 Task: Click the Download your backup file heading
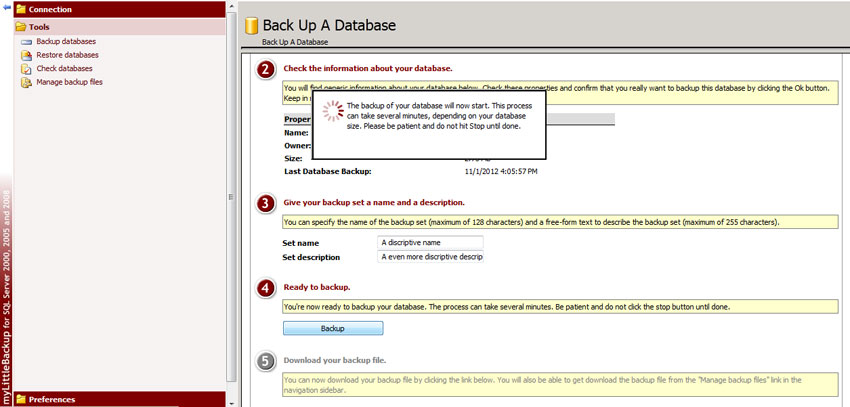(x=334, y=360)
